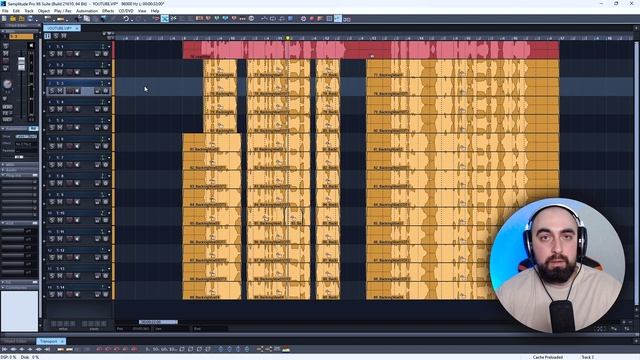The height and width of the screenshot is (360, 640).
Task: Arm record button on track 9
Action: 69,202
